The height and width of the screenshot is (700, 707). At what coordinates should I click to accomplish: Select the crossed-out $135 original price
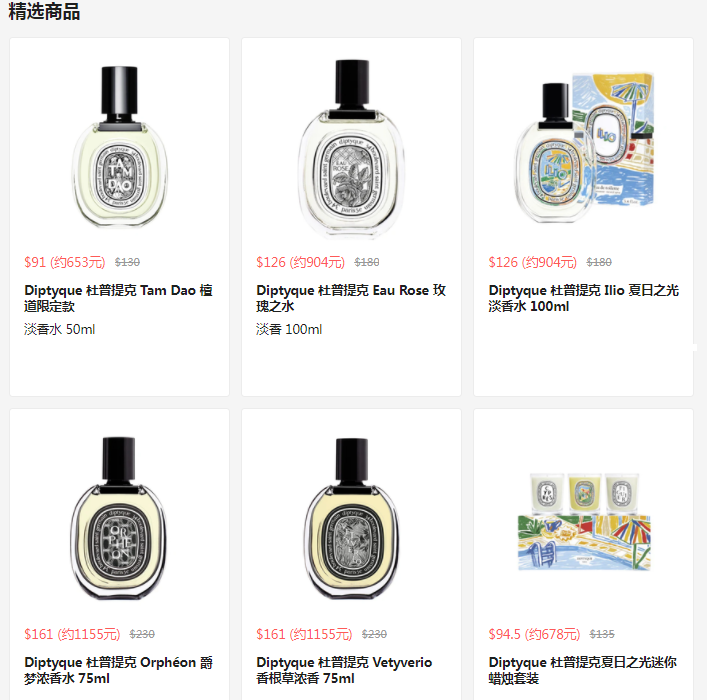coord(602,634)
